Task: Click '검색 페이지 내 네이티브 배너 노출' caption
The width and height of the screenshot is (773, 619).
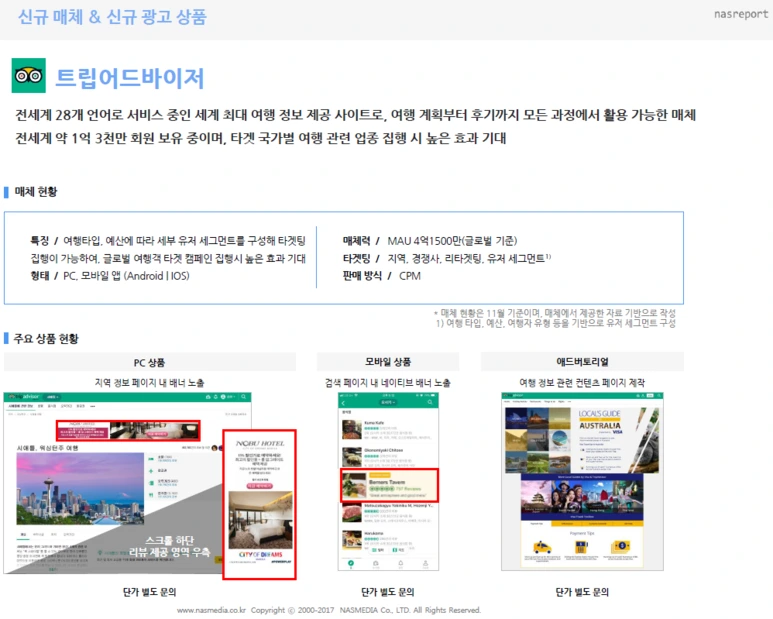Action: (388, 383)
